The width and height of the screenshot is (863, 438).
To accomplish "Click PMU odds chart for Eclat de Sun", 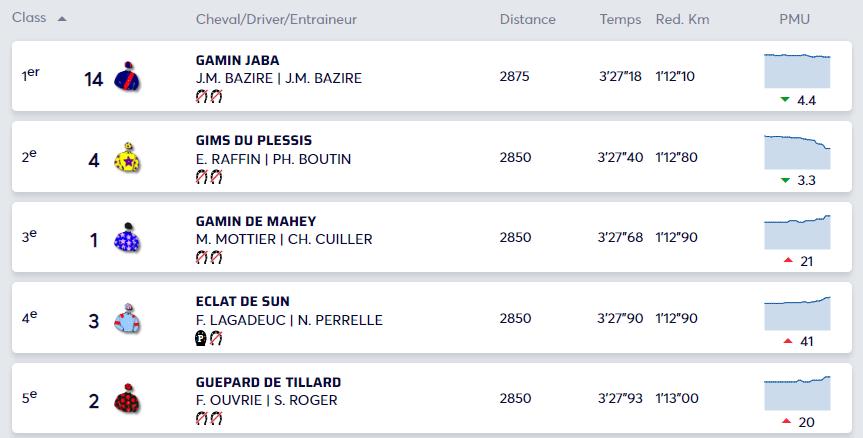I will click(x=797, y=312).
